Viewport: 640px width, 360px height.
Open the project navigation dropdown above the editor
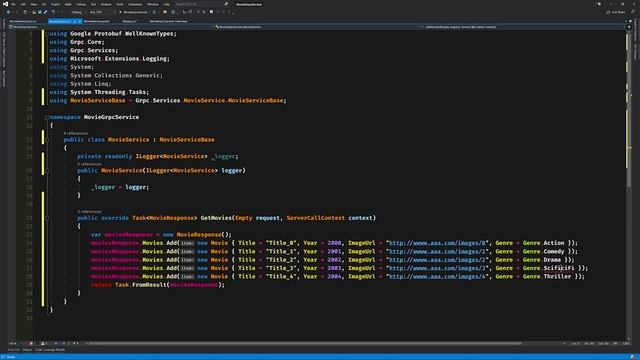[x=110, y=27]
